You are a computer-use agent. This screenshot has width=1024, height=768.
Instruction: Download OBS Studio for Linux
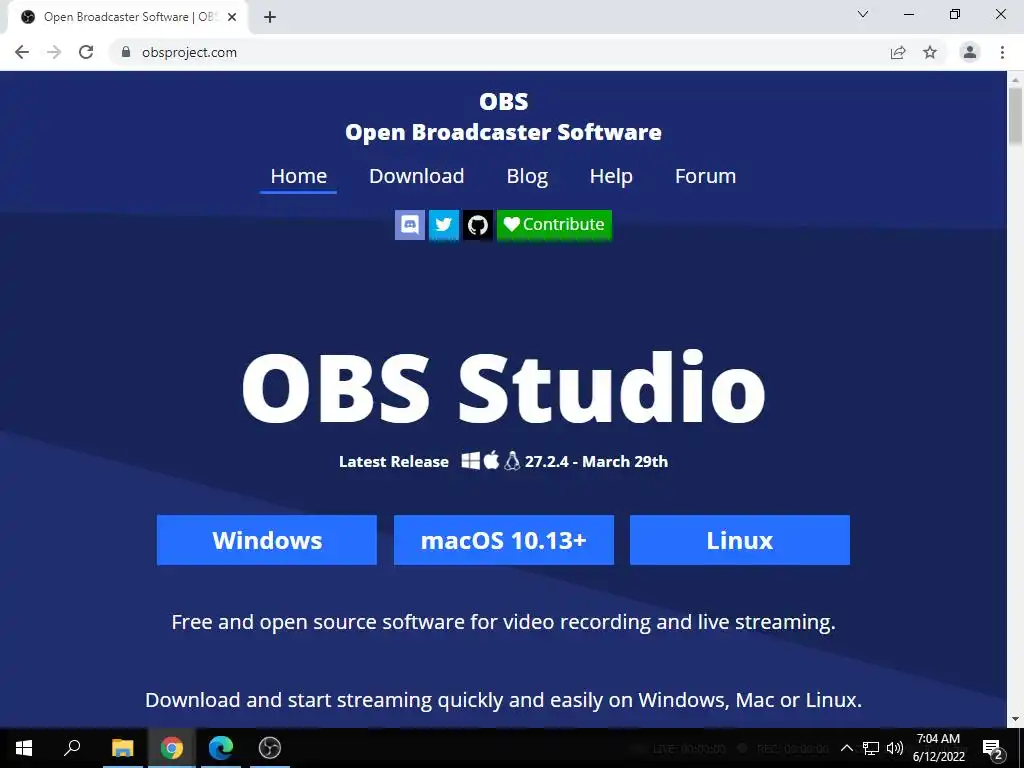(x=740, y=540)
